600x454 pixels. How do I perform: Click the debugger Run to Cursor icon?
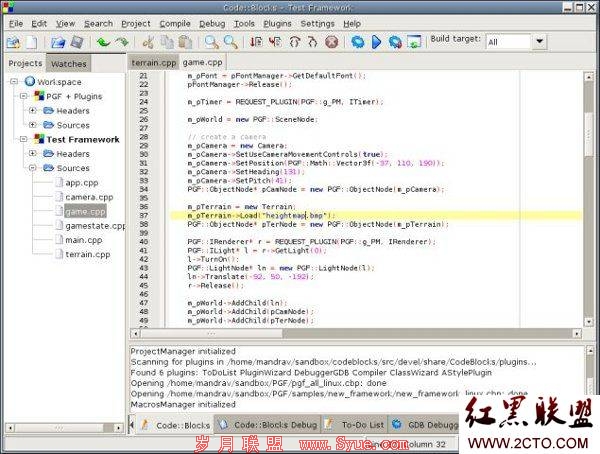point(275,41)
